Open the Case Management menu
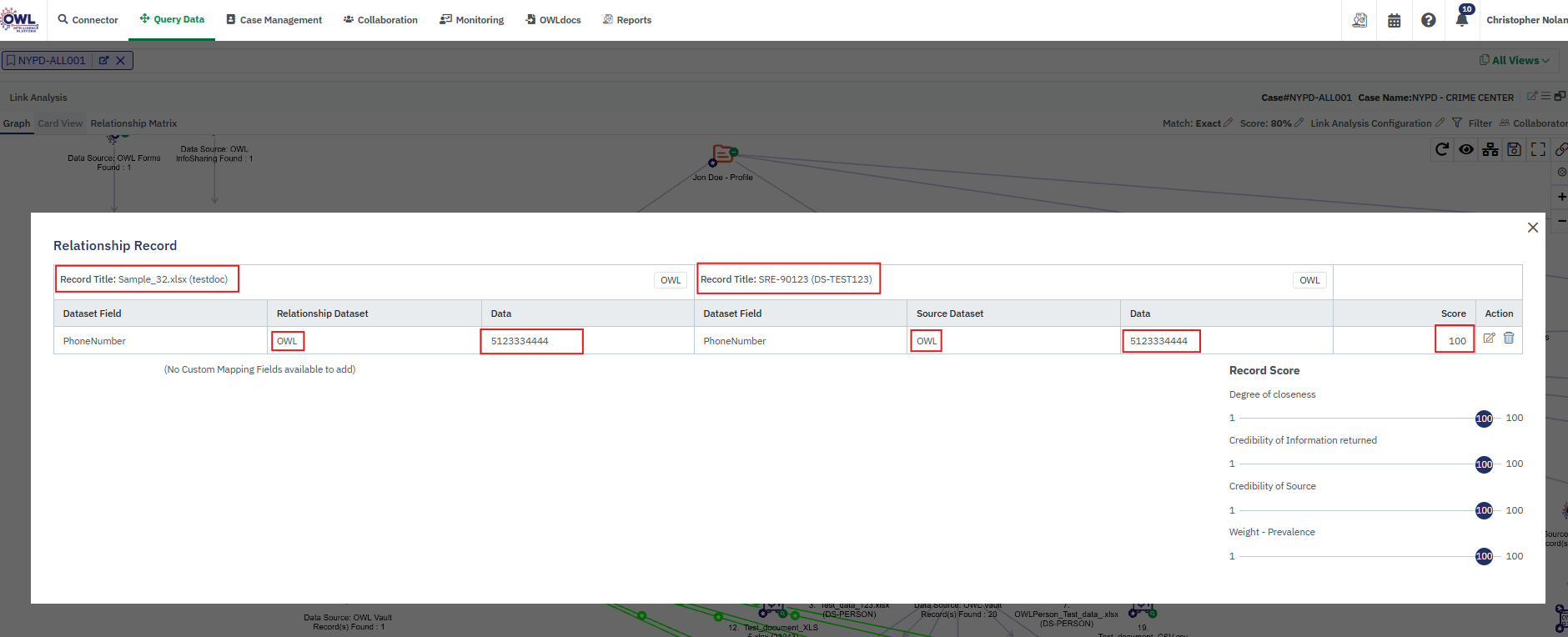This screenshot has height=637, width=1568. point(274,20)
